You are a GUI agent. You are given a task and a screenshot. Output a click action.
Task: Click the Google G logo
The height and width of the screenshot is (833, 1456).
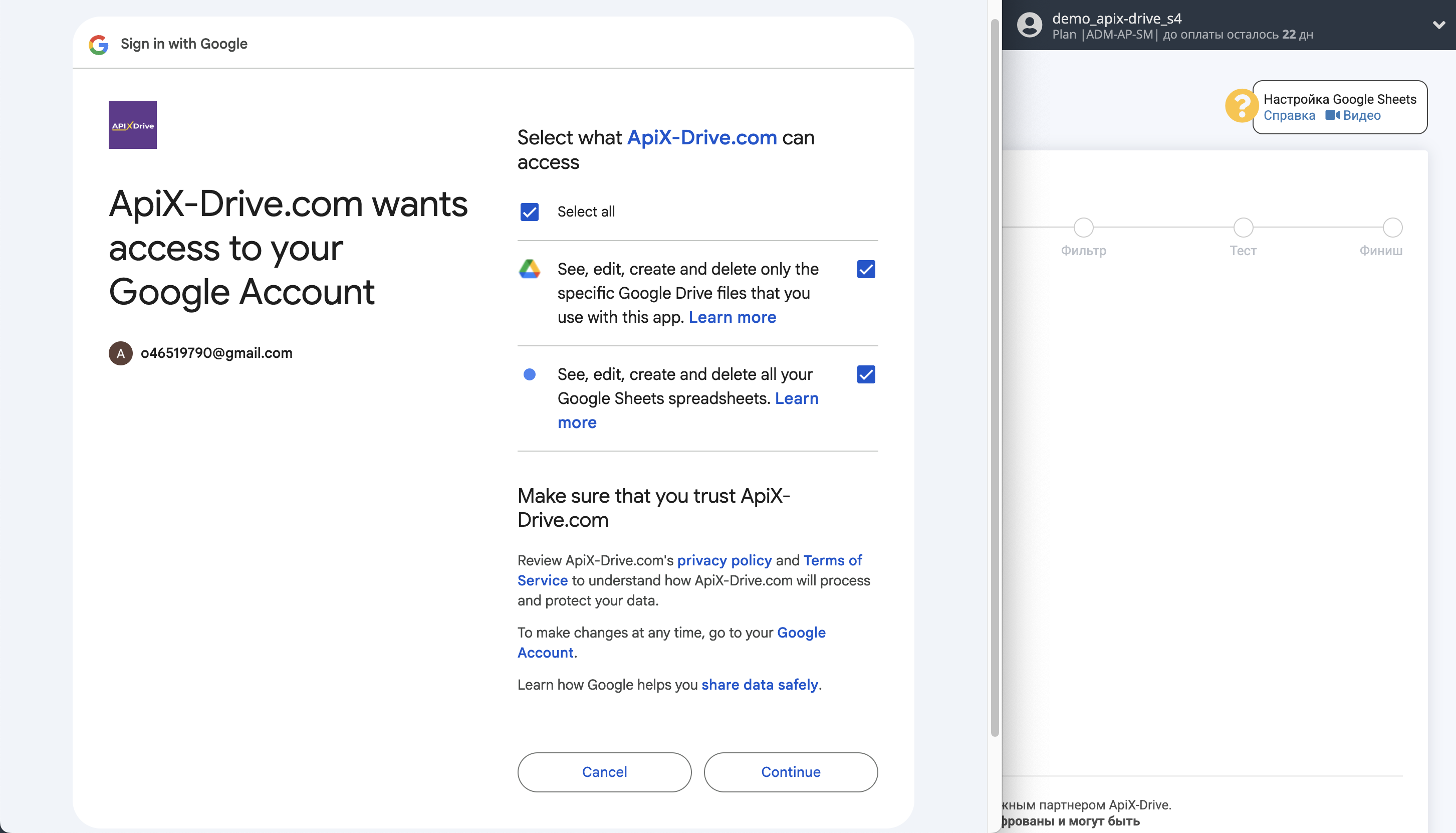98,44
